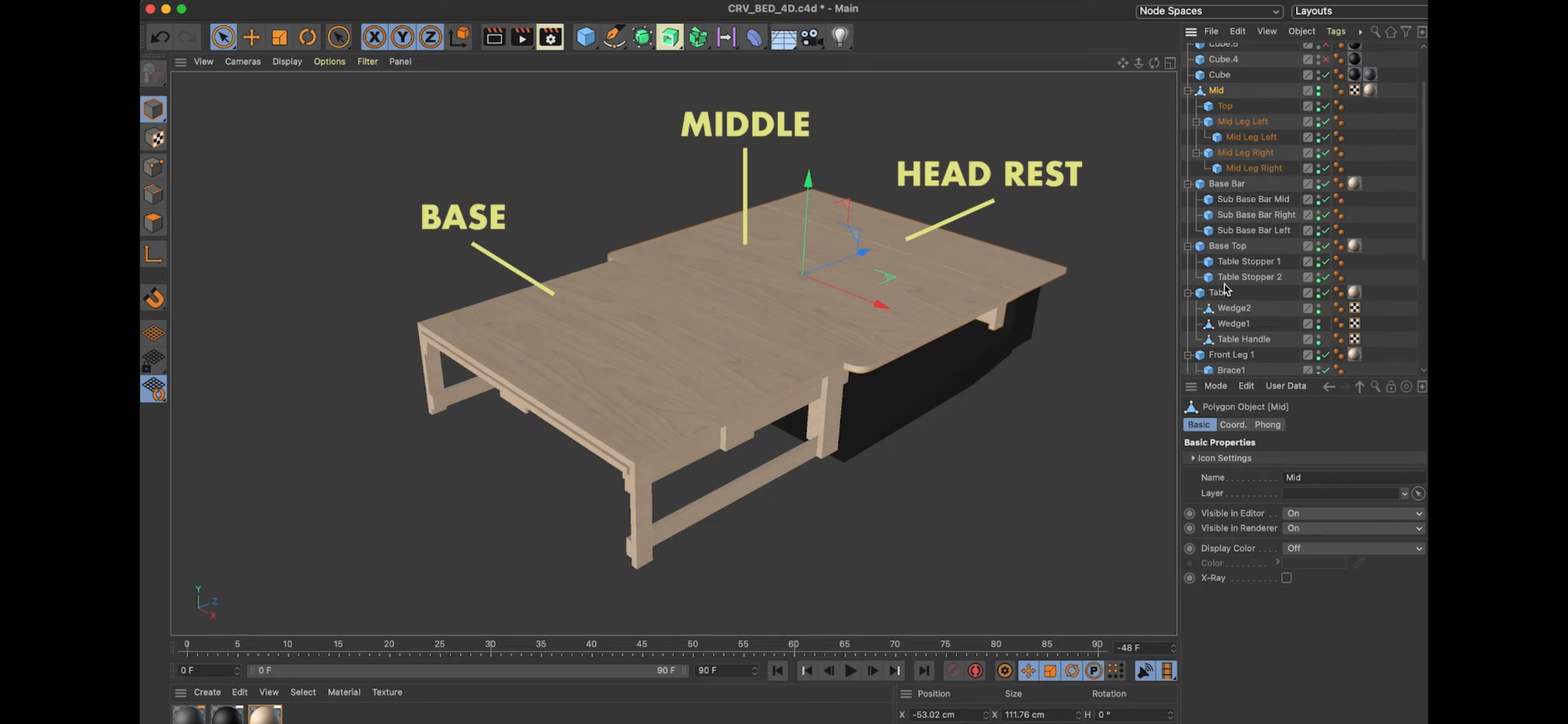Select the Move tool
Image resolution: width=1568 pixels, height=724 pixels.
pos(252,37)
